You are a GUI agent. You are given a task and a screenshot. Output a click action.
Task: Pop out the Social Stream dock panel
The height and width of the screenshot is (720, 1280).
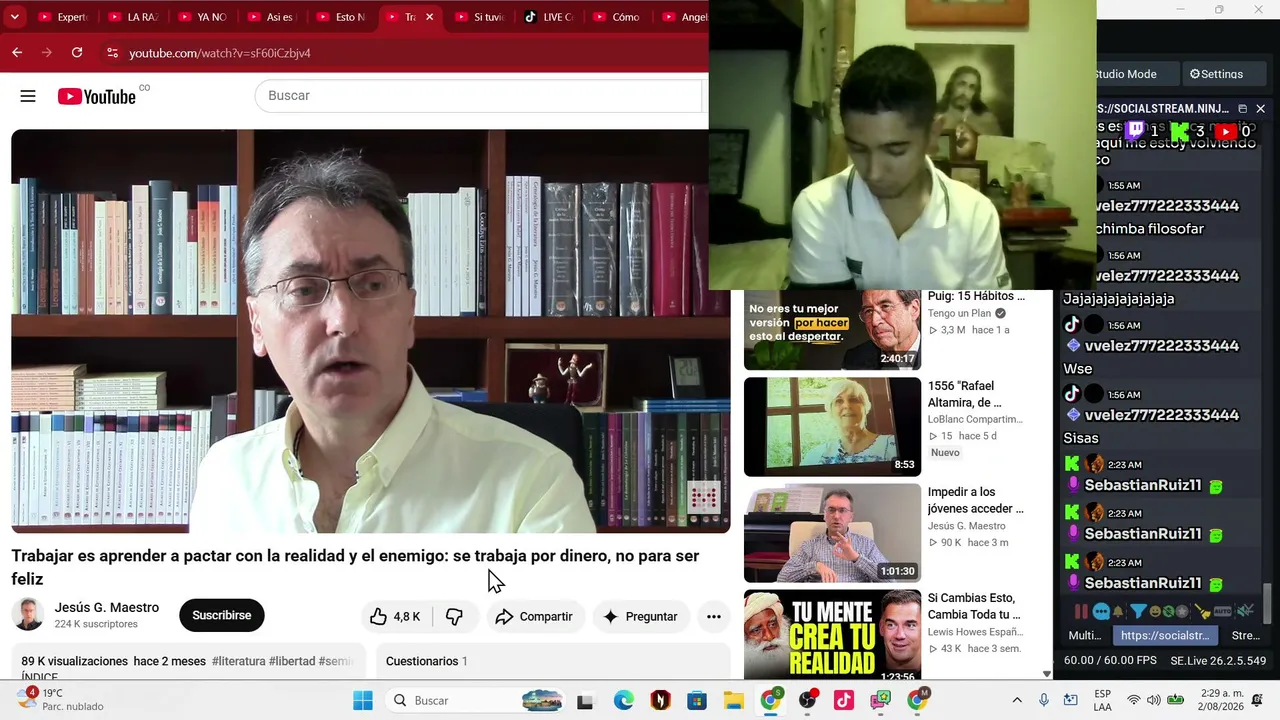(x=1242, y=108)
